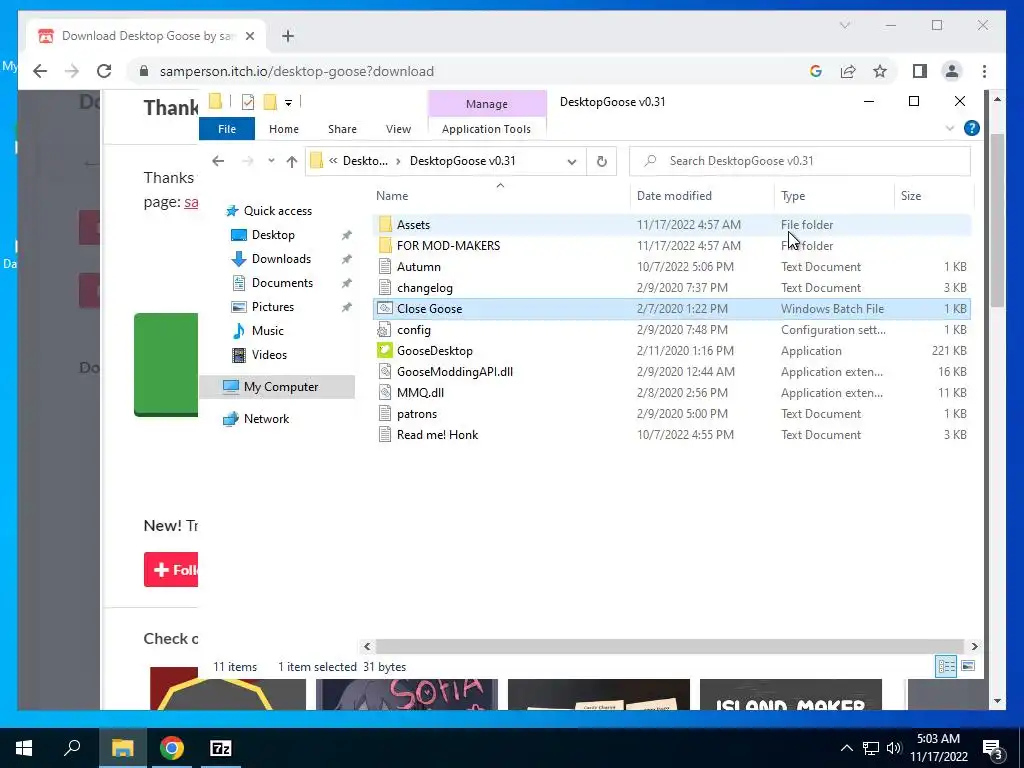Select My Computer in navigation pane
Image resolution: width=1024 pixels, height=768 pixels.
[278, 387]
